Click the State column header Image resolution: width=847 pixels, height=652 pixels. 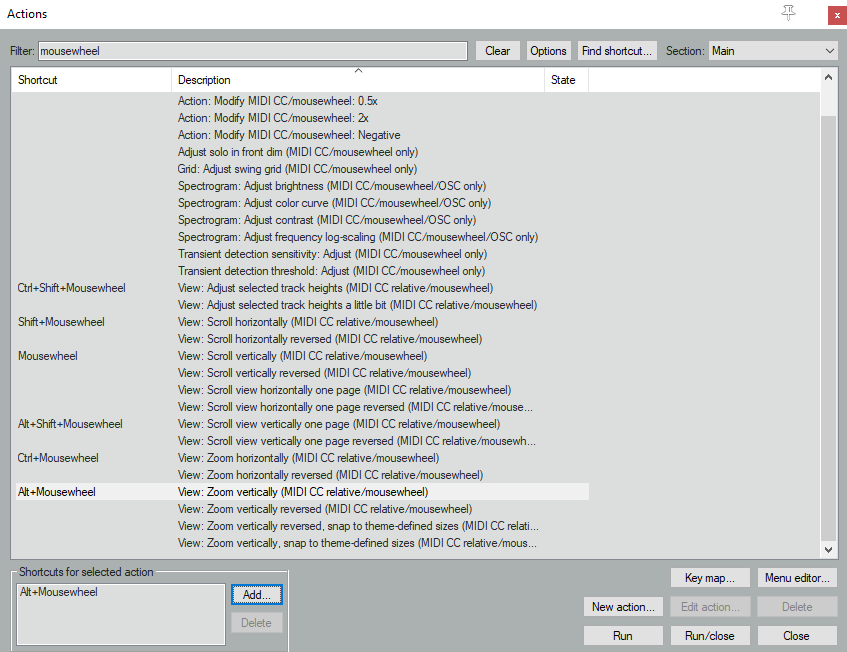[566, 80]
